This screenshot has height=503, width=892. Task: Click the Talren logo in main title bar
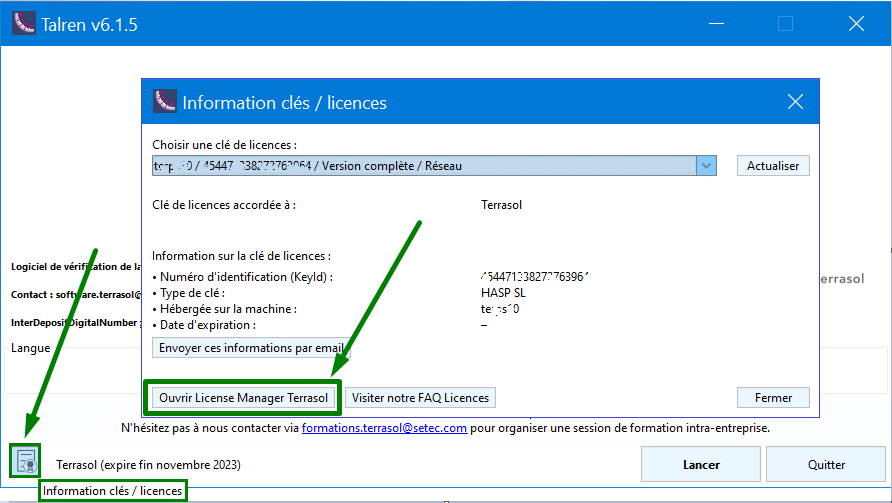pyautogui.click(x=24, y=24)
